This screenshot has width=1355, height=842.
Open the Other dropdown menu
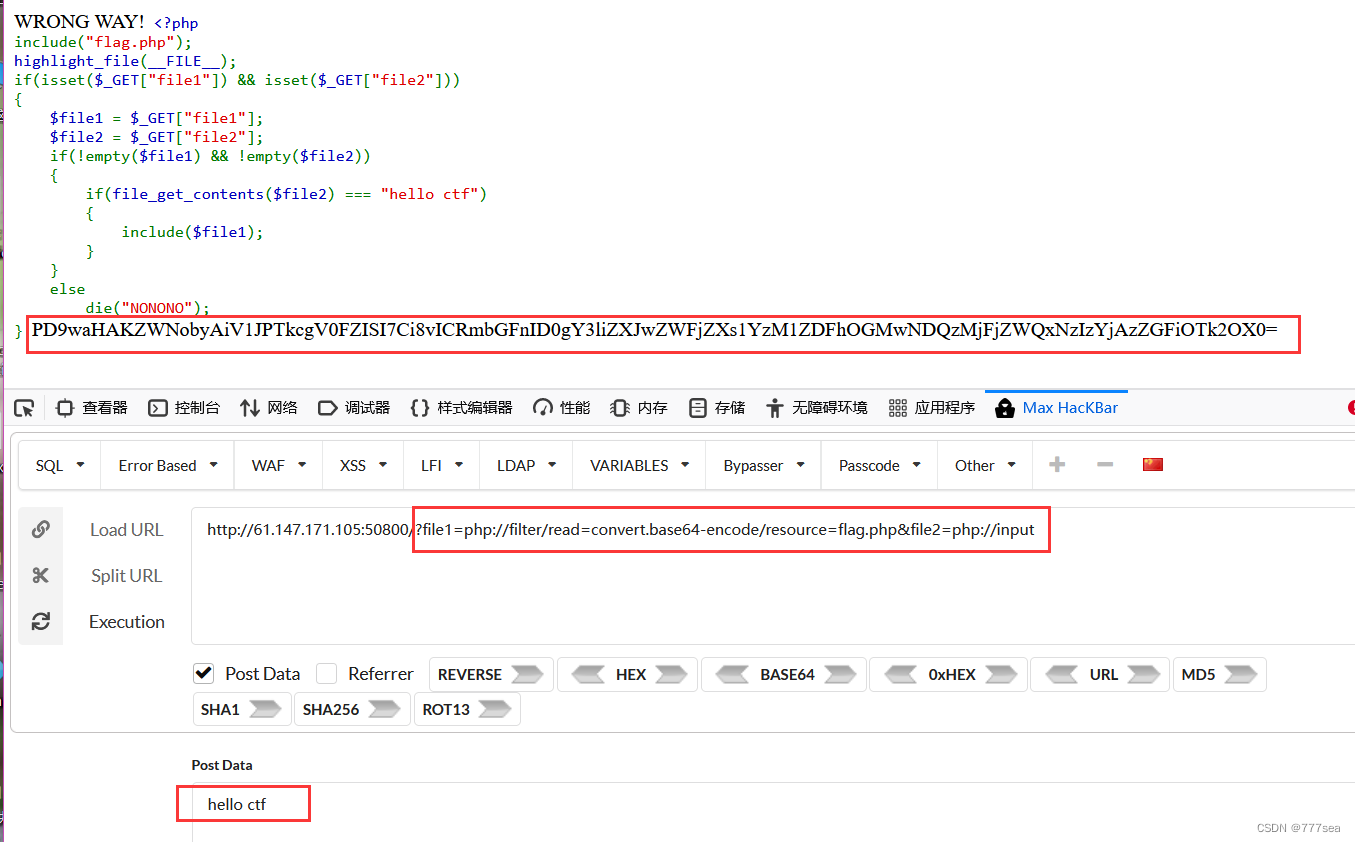point(985,466)
